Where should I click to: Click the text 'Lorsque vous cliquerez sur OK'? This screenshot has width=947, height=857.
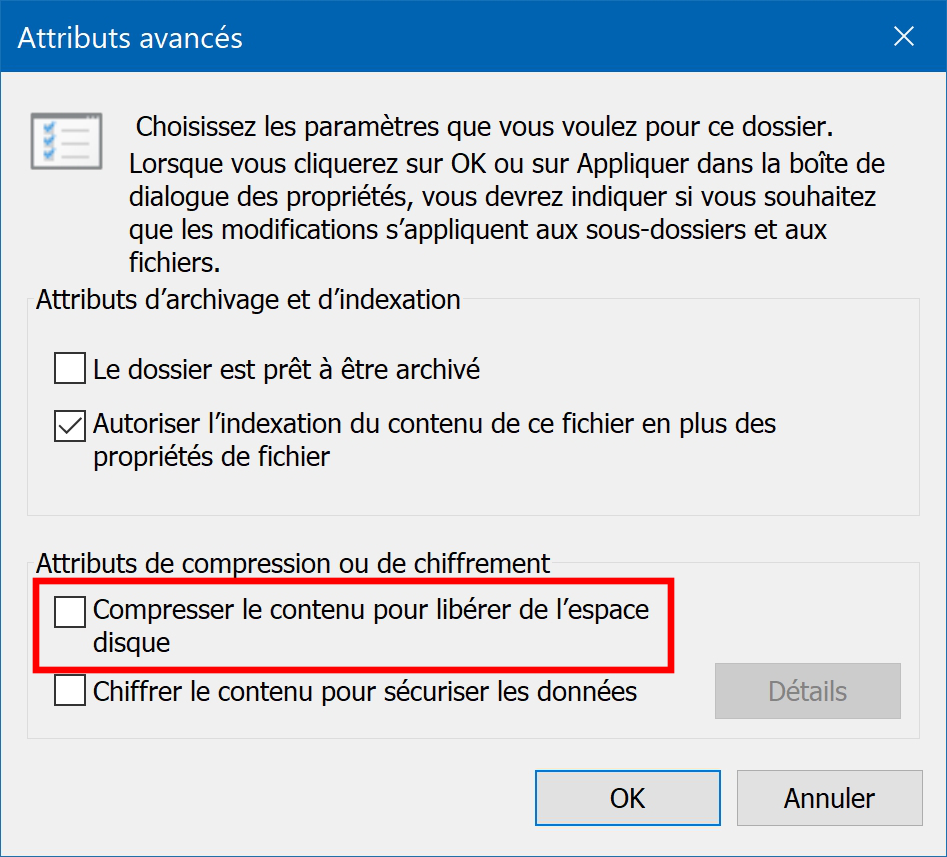(307, 164)
